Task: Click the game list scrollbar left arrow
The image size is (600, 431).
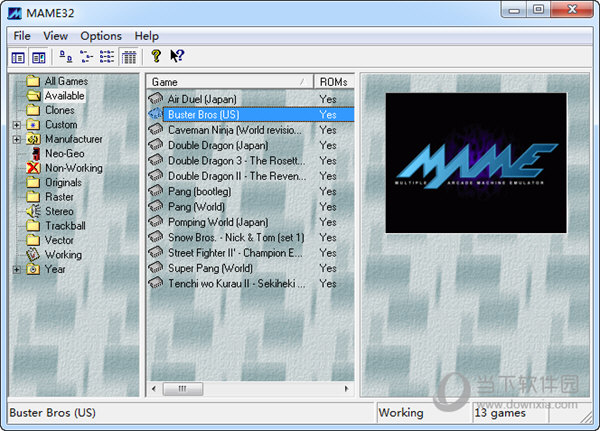Action: (154, 389)
